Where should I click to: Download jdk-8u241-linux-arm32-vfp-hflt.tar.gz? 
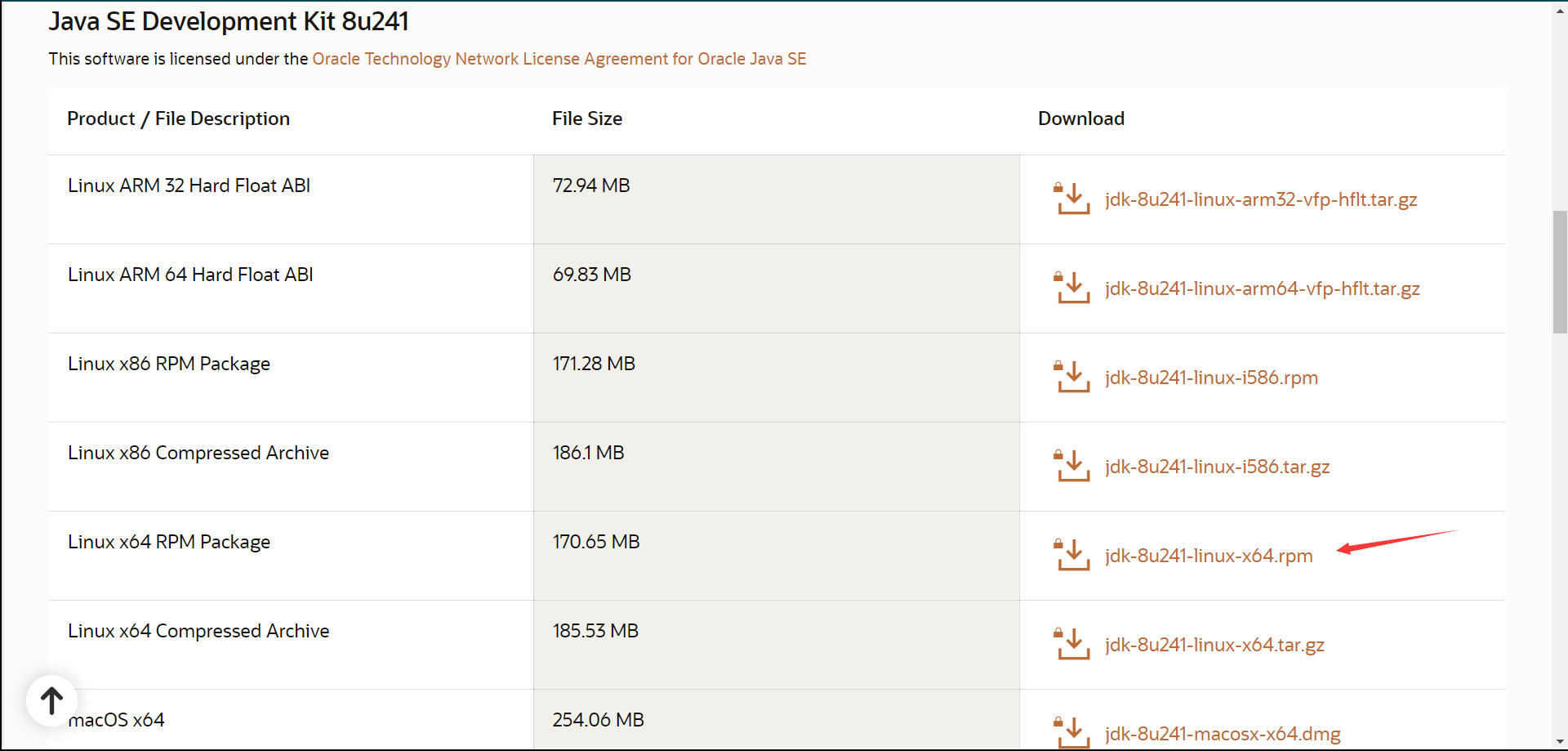1260,200
